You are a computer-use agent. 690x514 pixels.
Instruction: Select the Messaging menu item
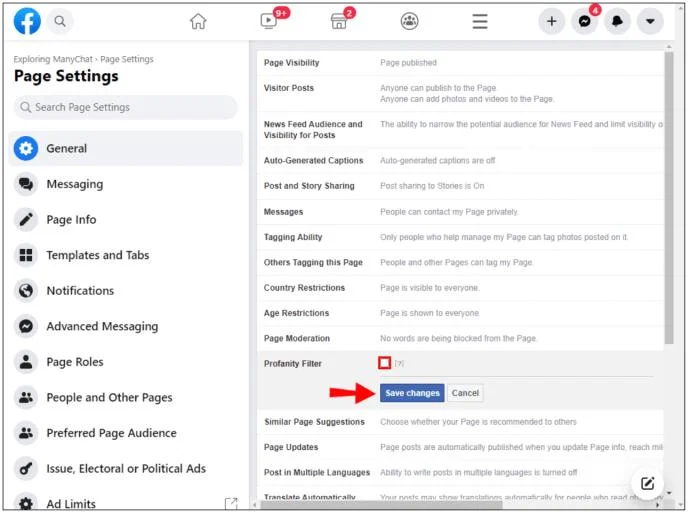point(126,184)
